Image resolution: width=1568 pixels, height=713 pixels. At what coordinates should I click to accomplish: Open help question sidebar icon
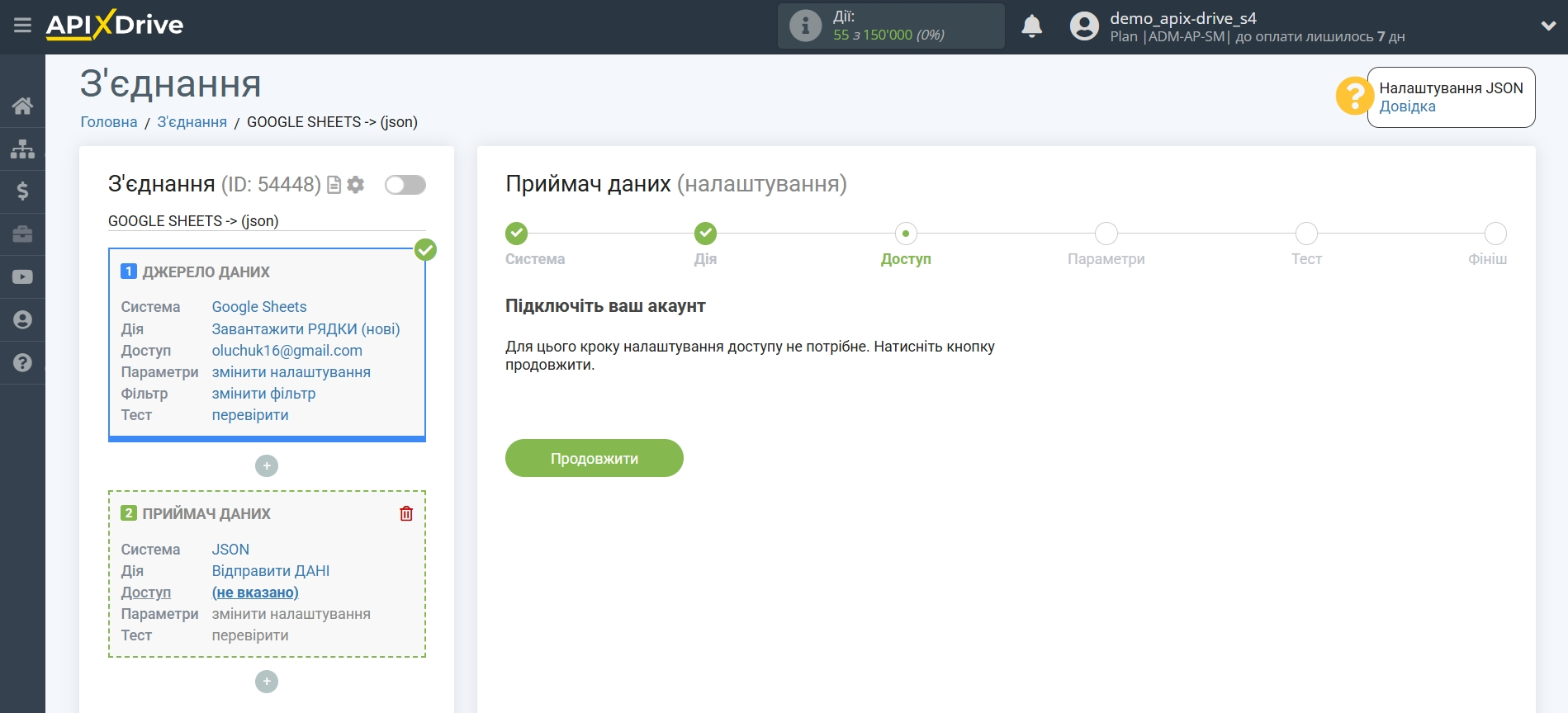(22, 362)
